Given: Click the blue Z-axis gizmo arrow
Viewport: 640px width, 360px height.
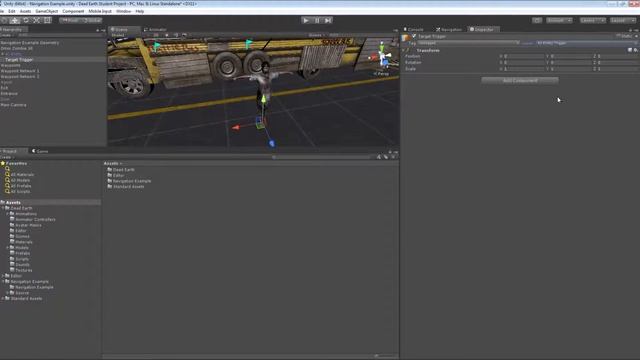Looking at the screenshot, I should (x=272, y=143).
